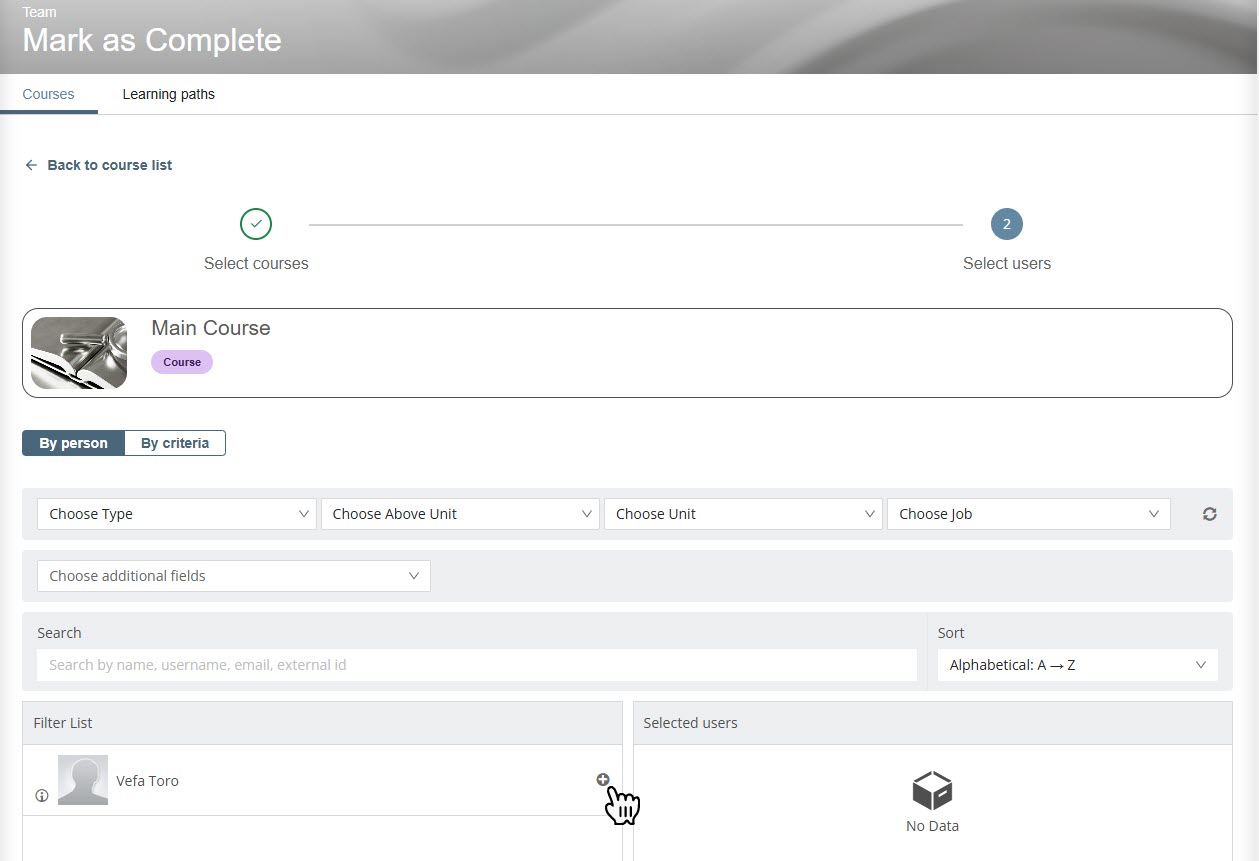Switch to the Learning paths tab
Viewport: 1259px width, 861px height.
(168, 94)
